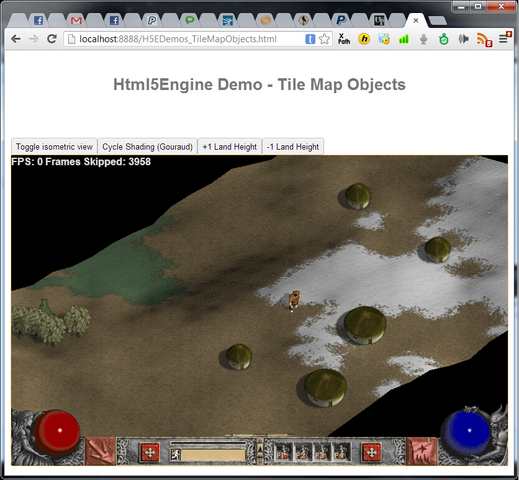Click the microphone extension icon
The height and width of the screenshot is (480, 519).
[423, 39]
